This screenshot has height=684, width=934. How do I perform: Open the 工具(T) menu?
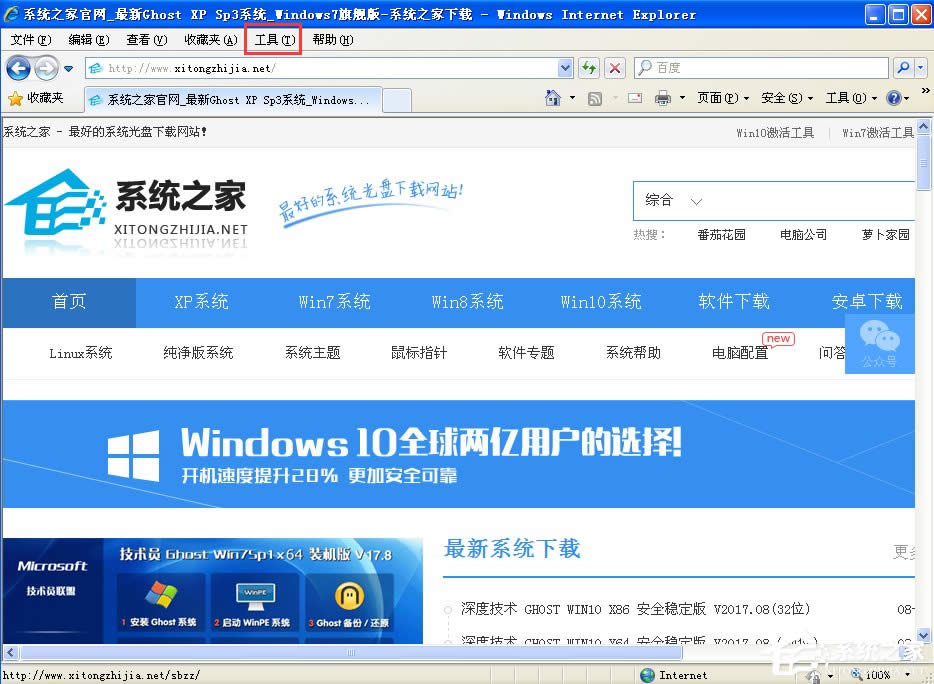275,39
